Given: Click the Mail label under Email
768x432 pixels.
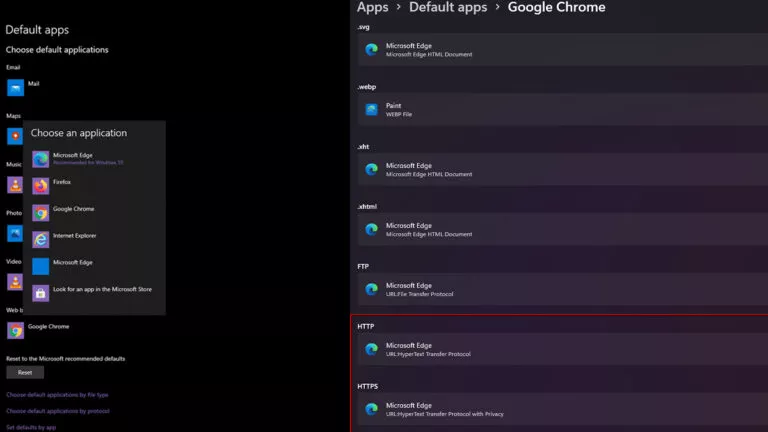Looking at the screenshot, I should (x=33, y=84).
